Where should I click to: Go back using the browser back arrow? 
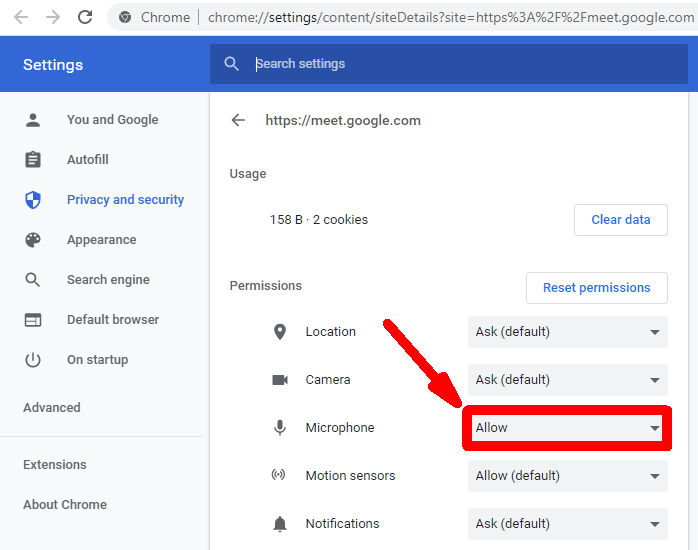point(21,17)
